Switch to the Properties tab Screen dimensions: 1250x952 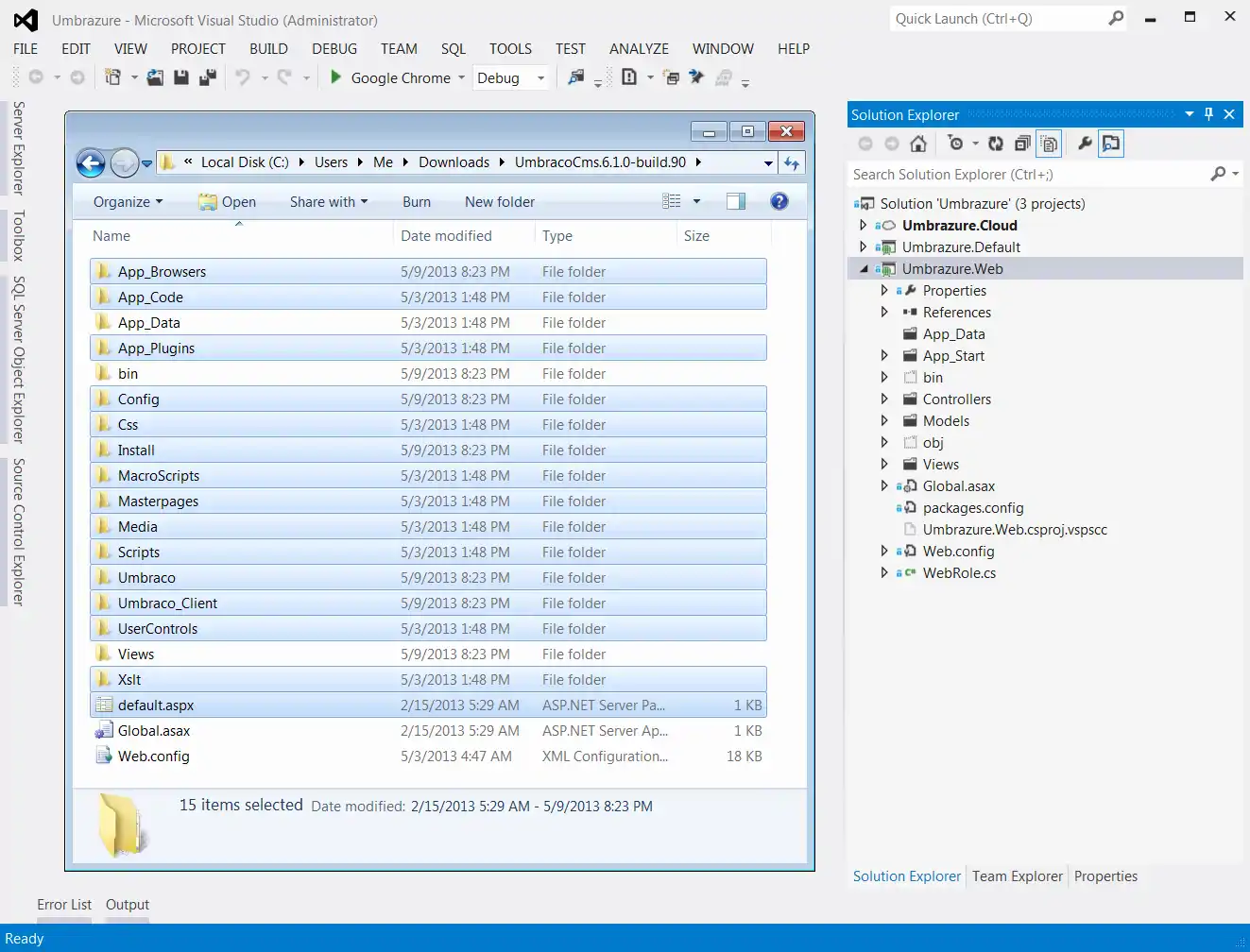[1105, 876]
